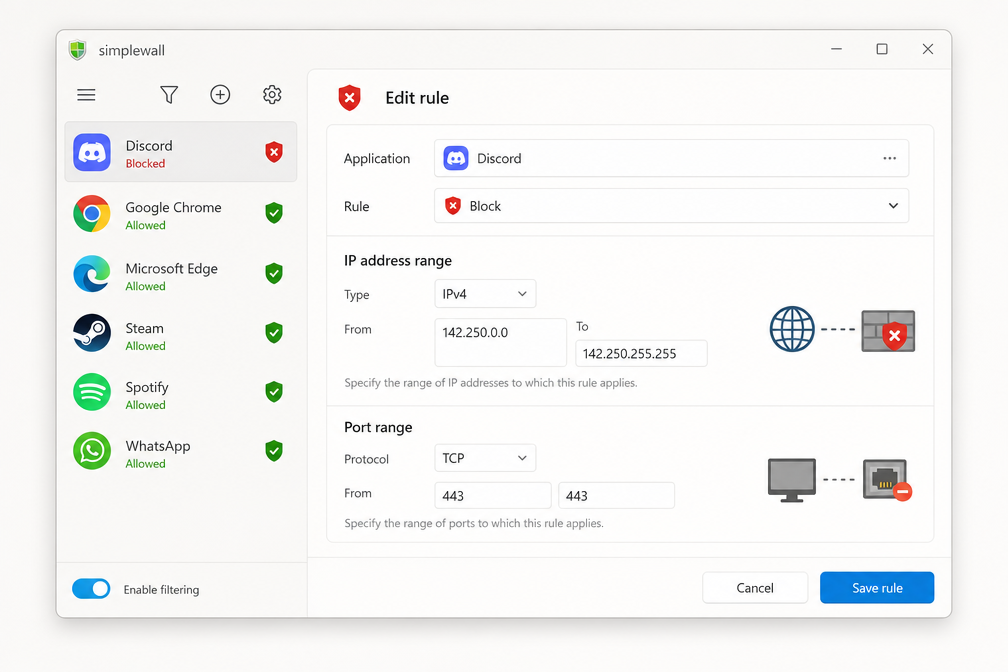Image resolution: width=1008 pixels, height=672 pixels.
Task: Click the computer monitor icon in Port range
Action: pyautogui.click(x=792, y=480)
